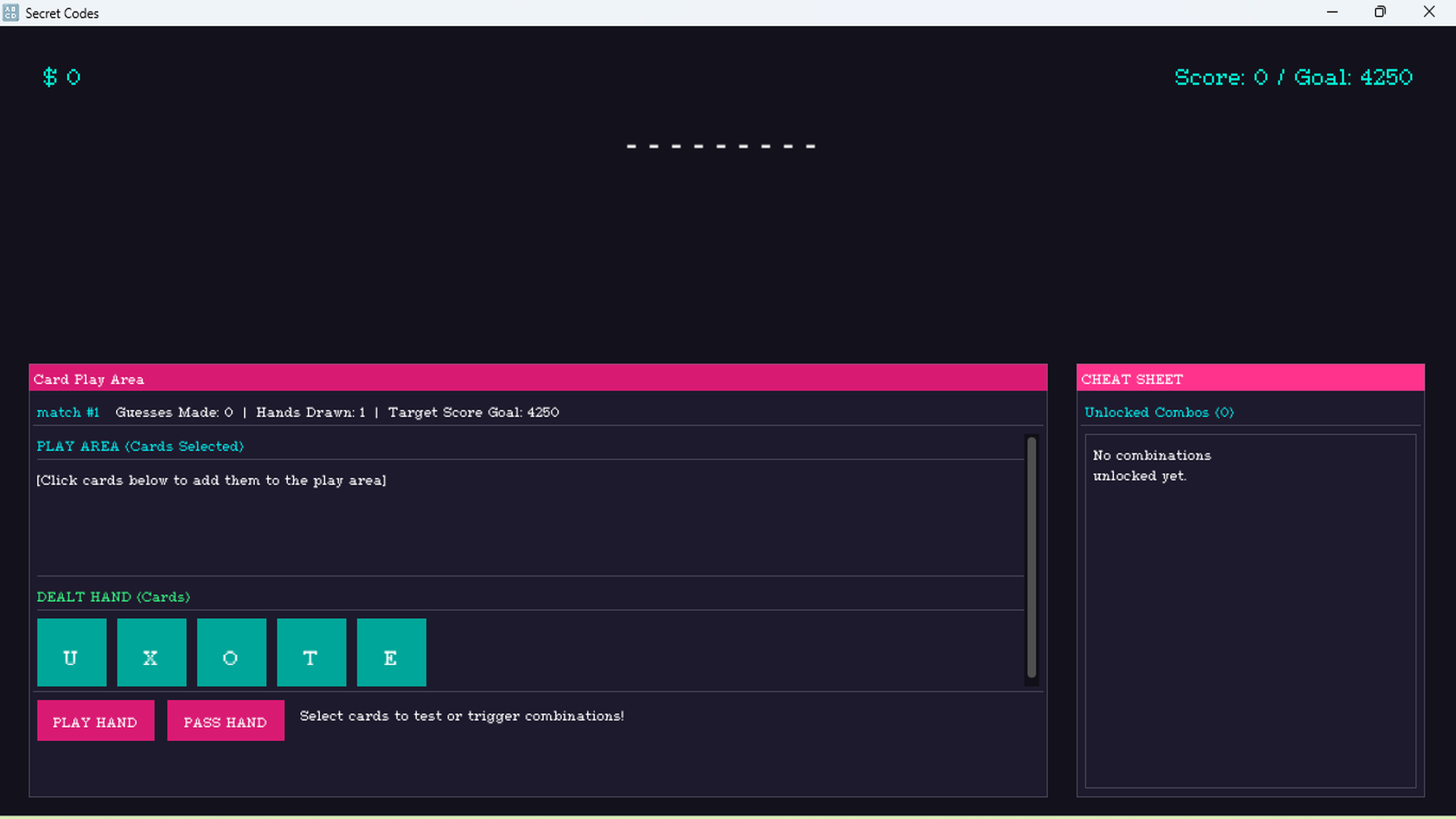Click the 'Click cards below' placeholder text
This screenshot has height=819, width=1456.
click(x=212, y=481)
